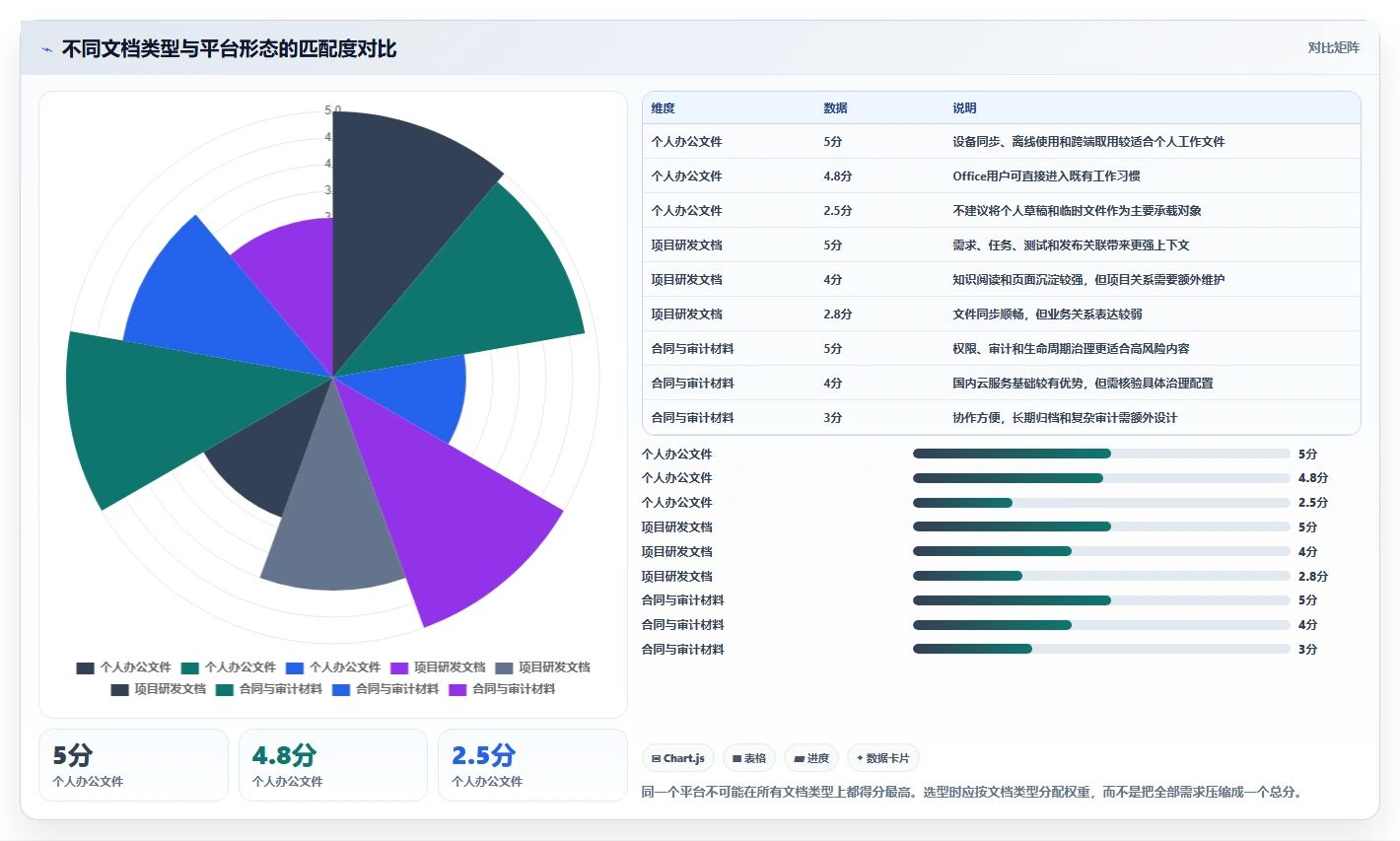Click row text 设备同步、离线使用和跨端取用较适合个人工作文件
The width and height of the screenshot is (1400, 841).
[x=1088, y=142]
